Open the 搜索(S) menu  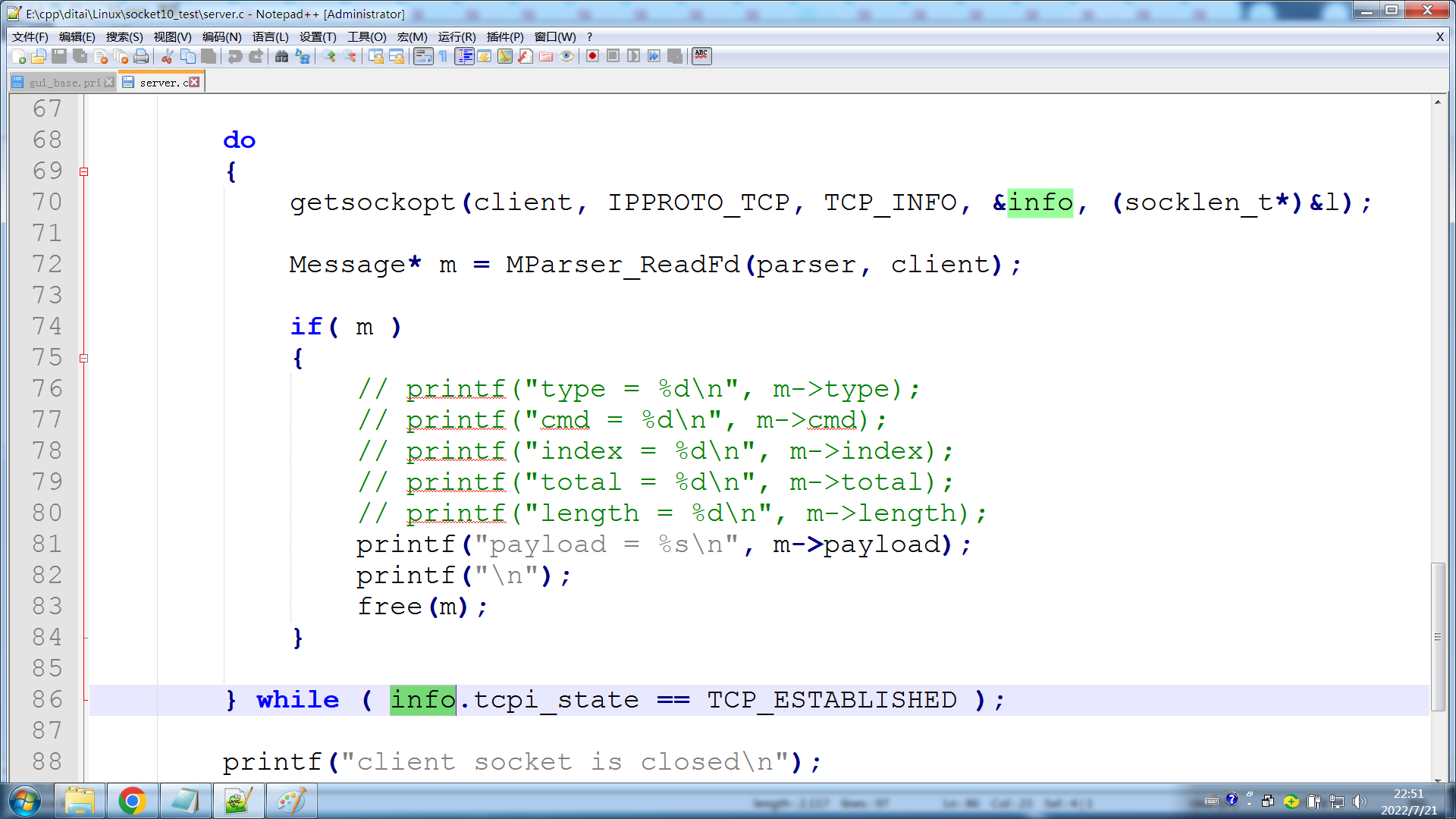coord(122,36)
